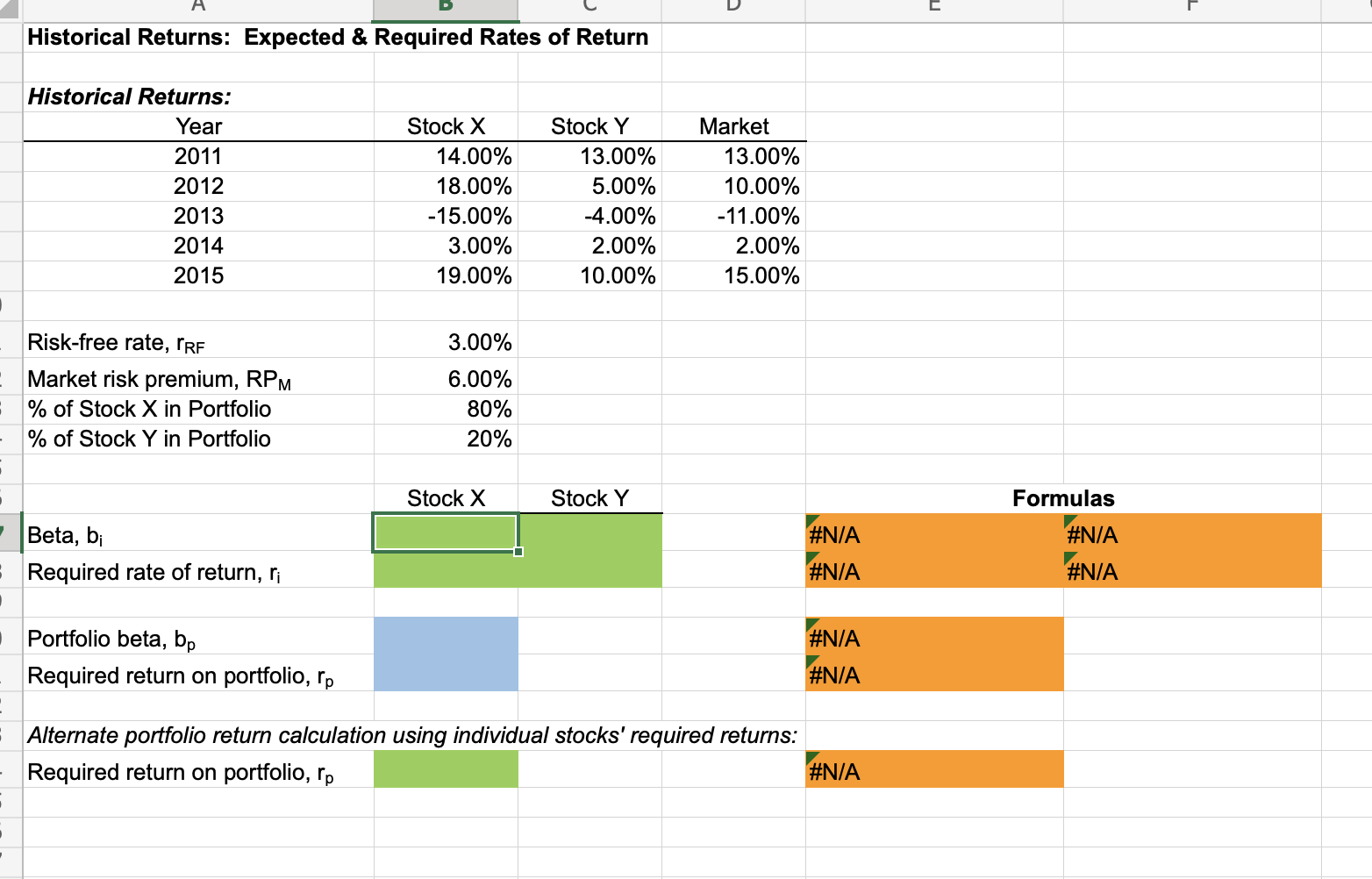Click the 2015 Stock X return of 19.00%
This screenshot has height=879, width=1372.
coord(445,275)
